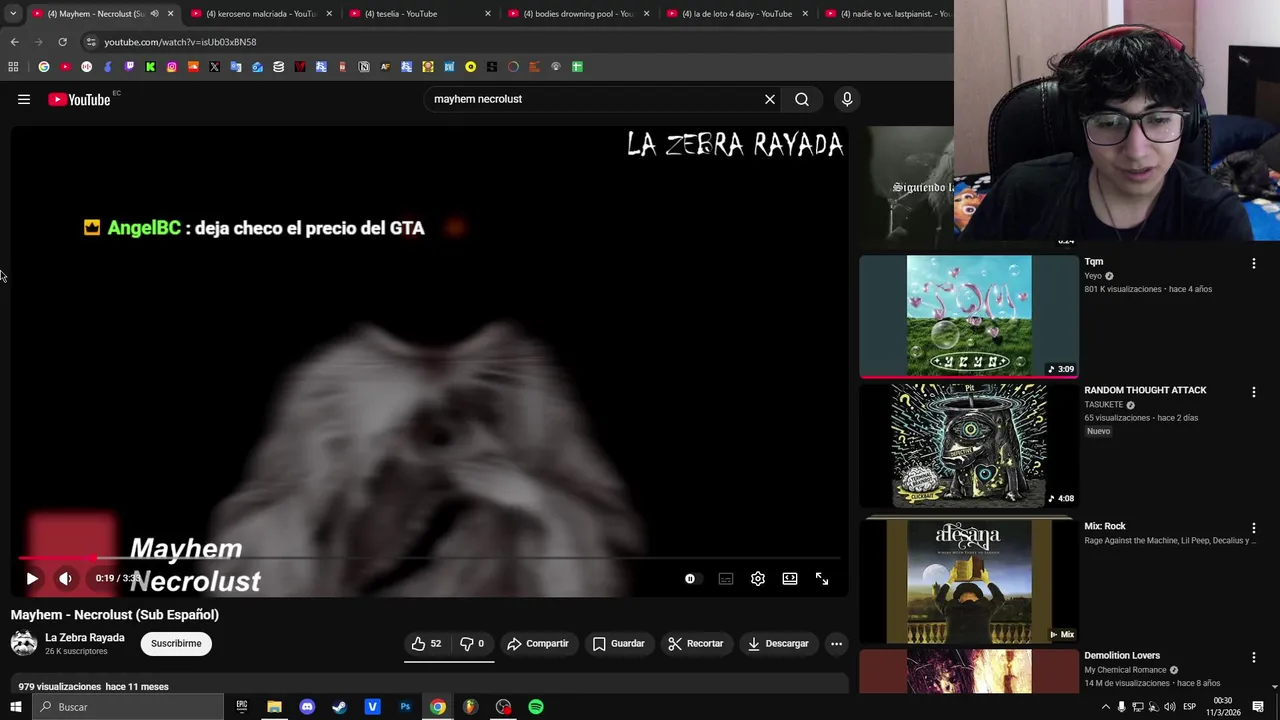Show hidden system tray icons

[x=1105, y=707]
